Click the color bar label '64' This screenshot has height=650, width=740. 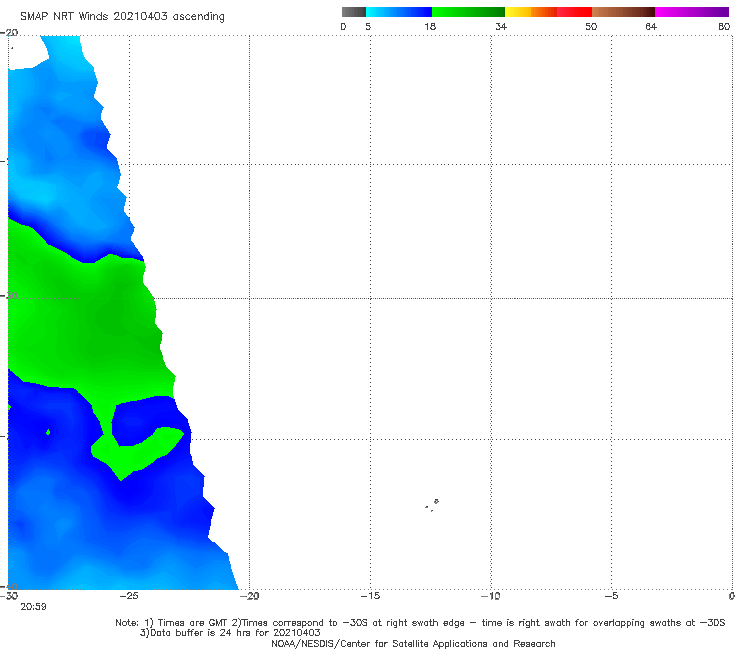pyautogui.click(x=651, y=26)
